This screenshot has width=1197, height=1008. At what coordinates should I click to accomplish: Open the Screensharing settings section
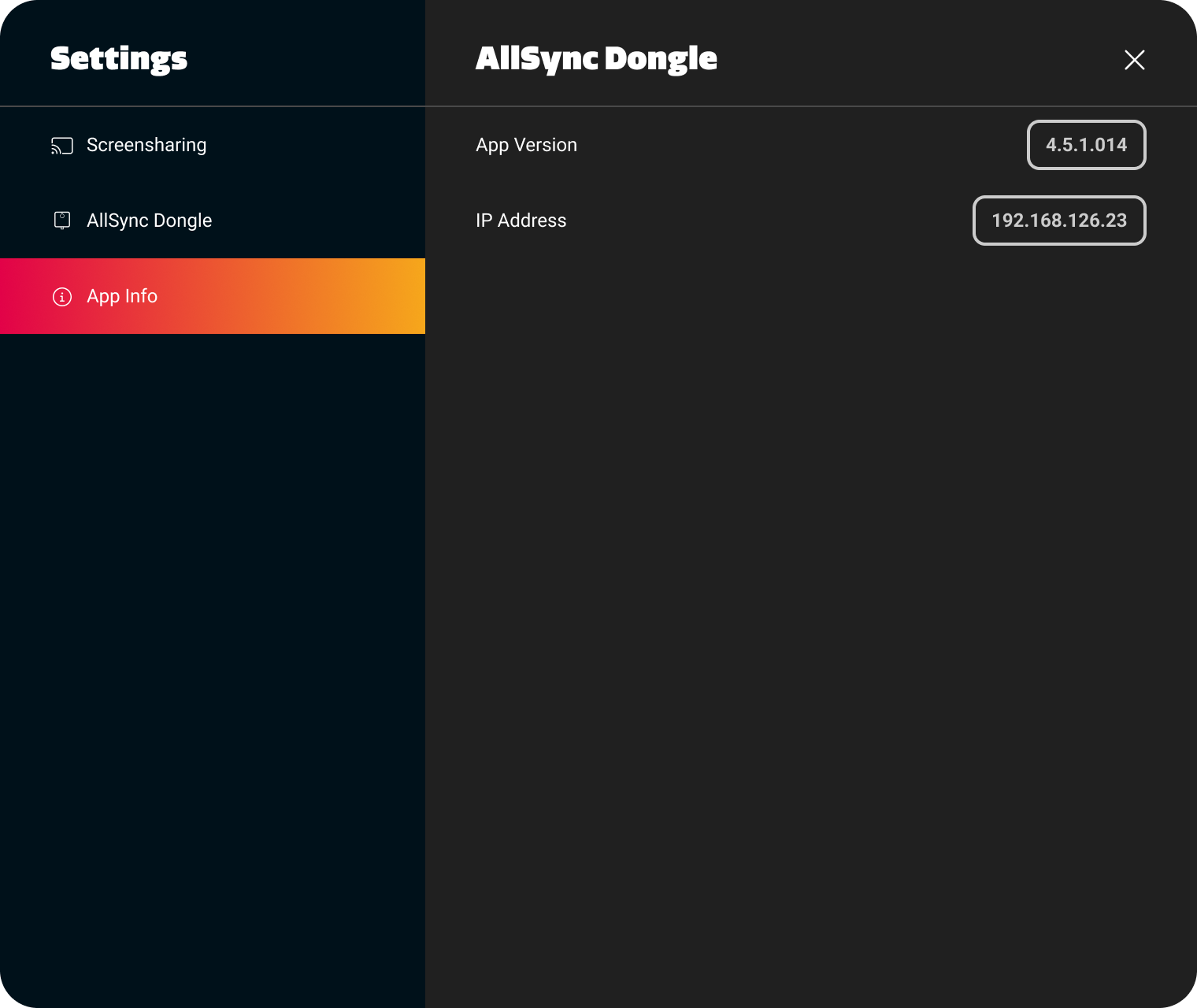146,145
